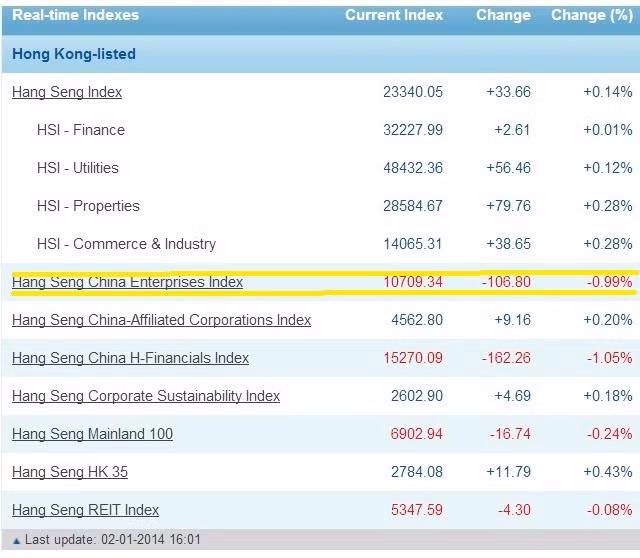
Task: Click the Commerce & Industry value 14065.31
Action: [x=413, y=244]
